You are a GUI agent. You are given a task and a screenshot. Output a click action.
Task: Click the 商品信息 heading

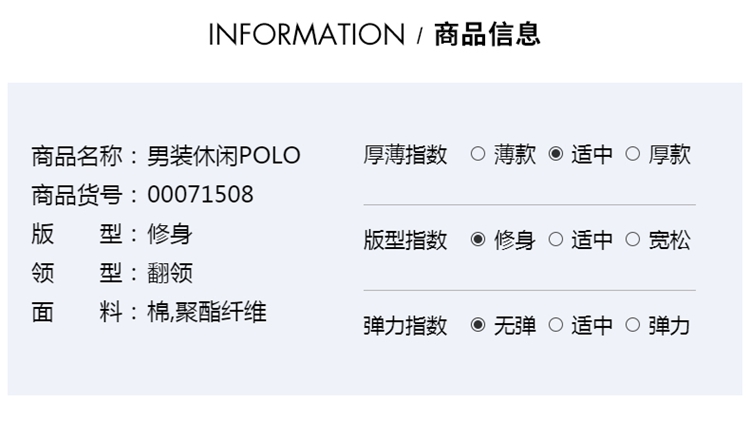[487, 35]
